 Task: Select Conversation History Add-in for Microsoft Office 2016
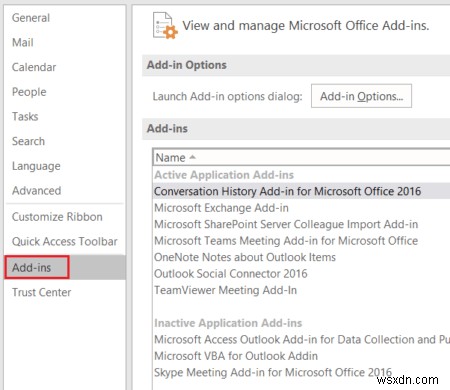tap(302, 191)
